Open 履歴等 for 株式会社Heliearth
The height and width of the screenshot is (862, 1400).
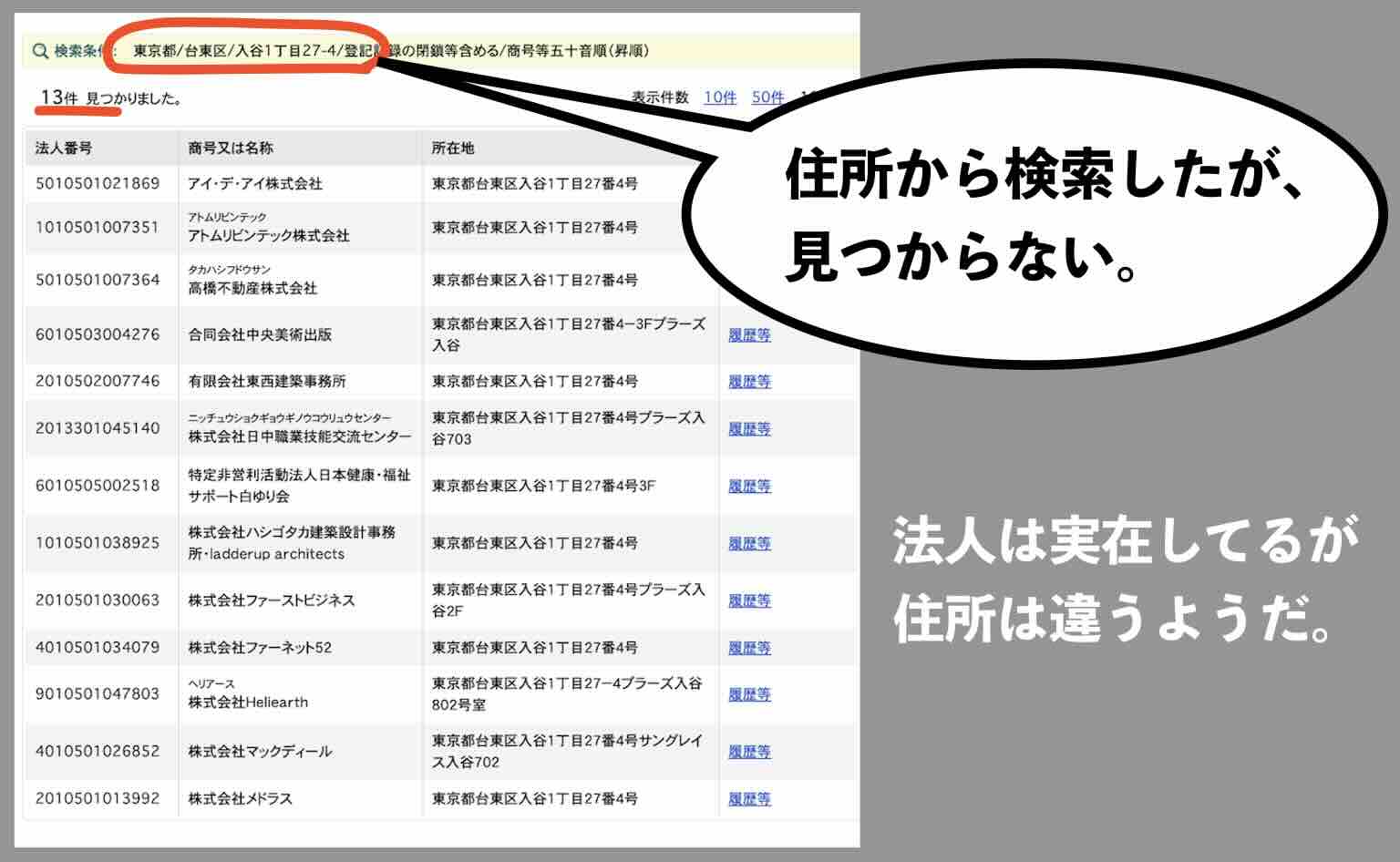(749, 693)
